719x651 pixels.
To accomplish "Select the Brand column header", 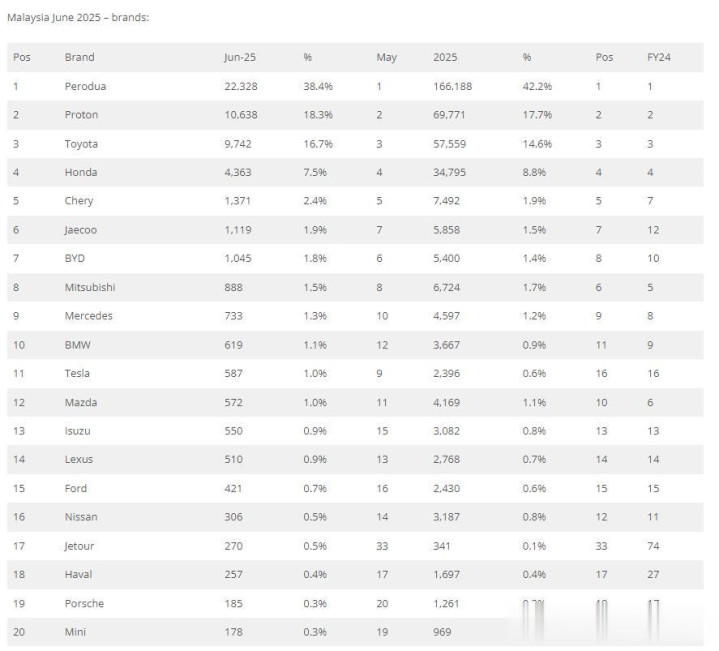I will click(79, 57).
